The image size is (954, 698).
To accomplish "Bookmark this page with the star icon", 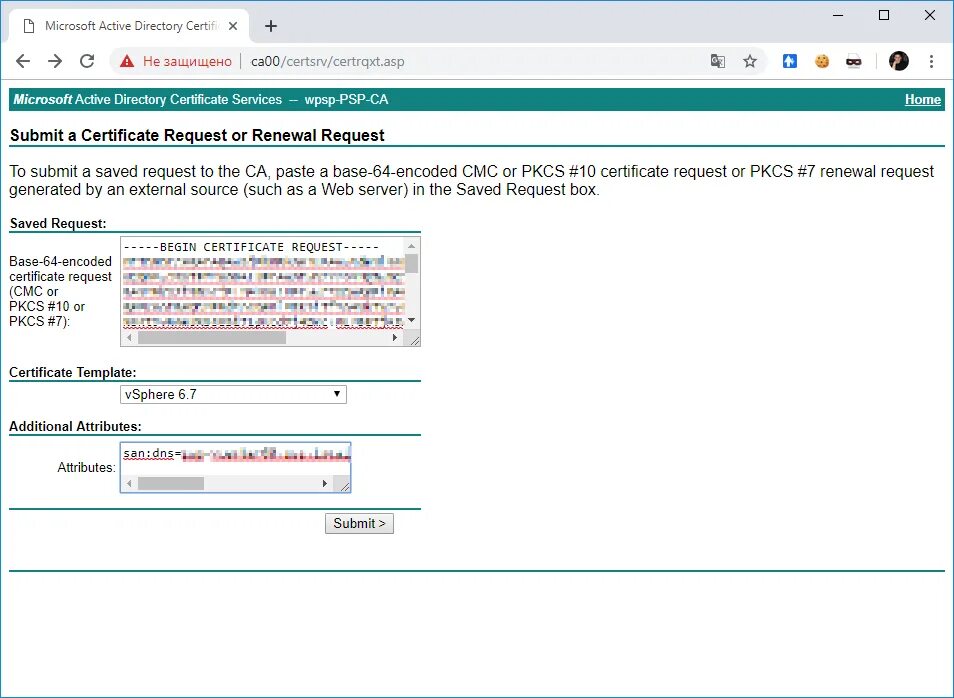I will (x=750, y=61).
